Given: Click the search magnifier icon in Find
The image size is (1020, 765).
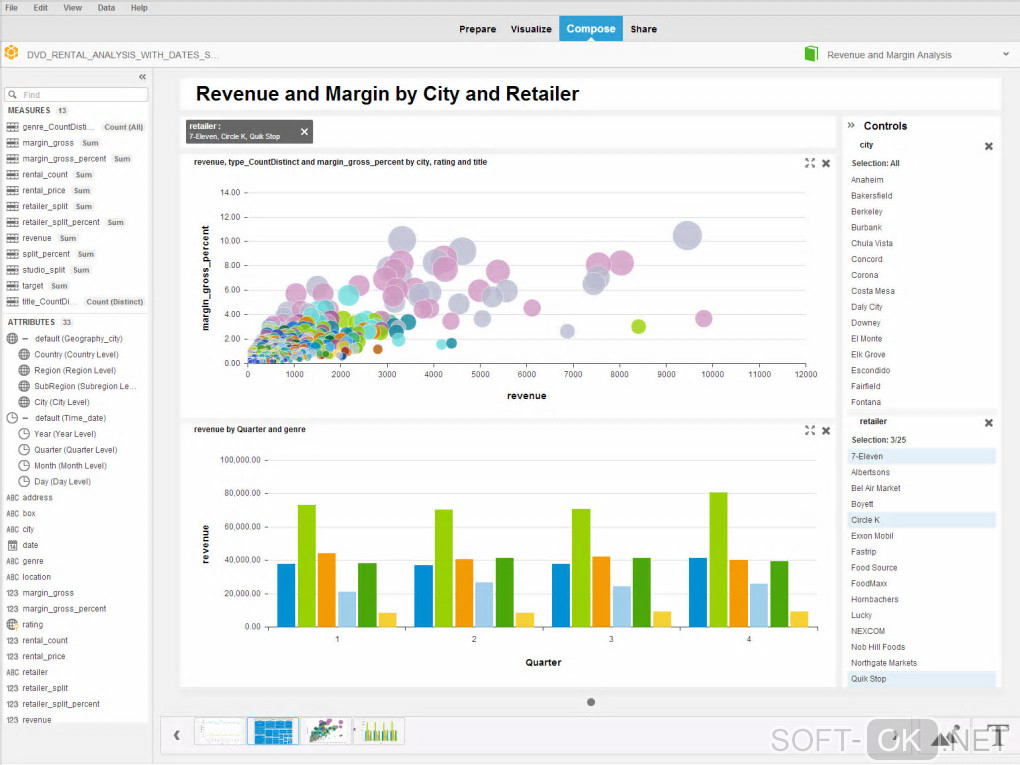Looking at the screenshot, I should [12, 94].
